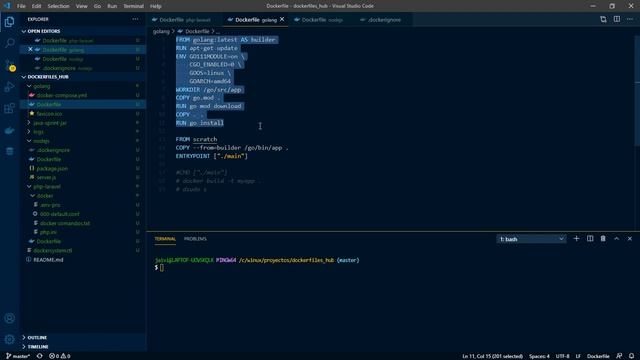Close Dockerfile golang in Open Editors list
Image resolution: width=640 pixels, height=360 pixels.
[x=30, y=49]
